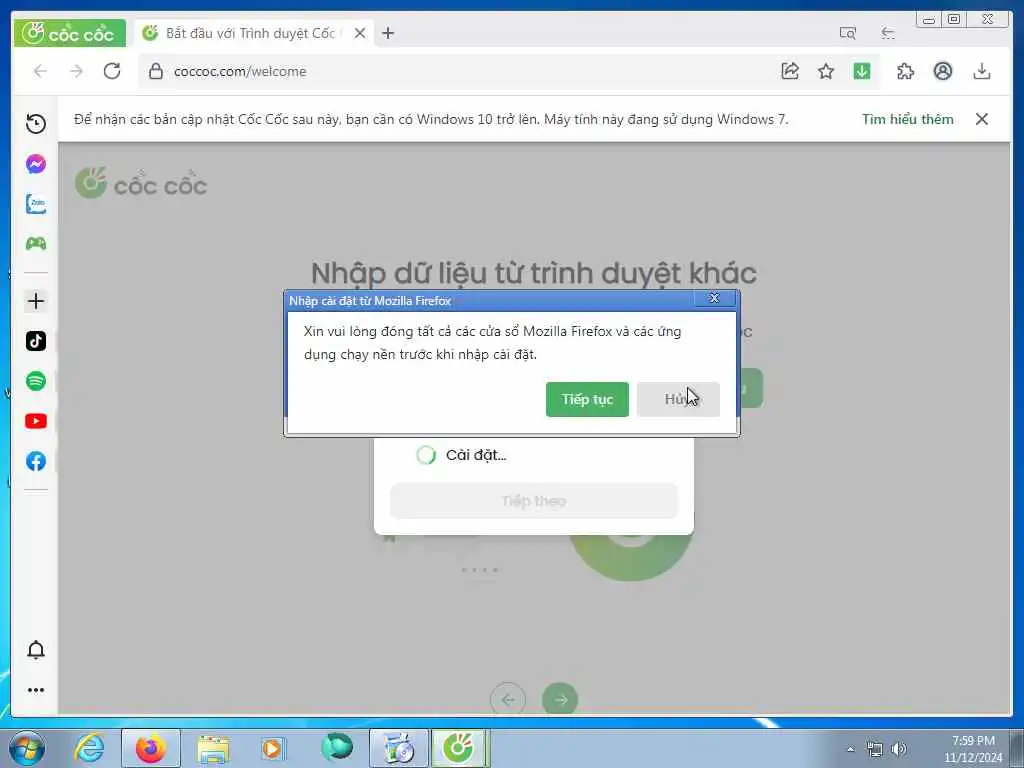Click the green next slide arrow

tap(560, 699)
